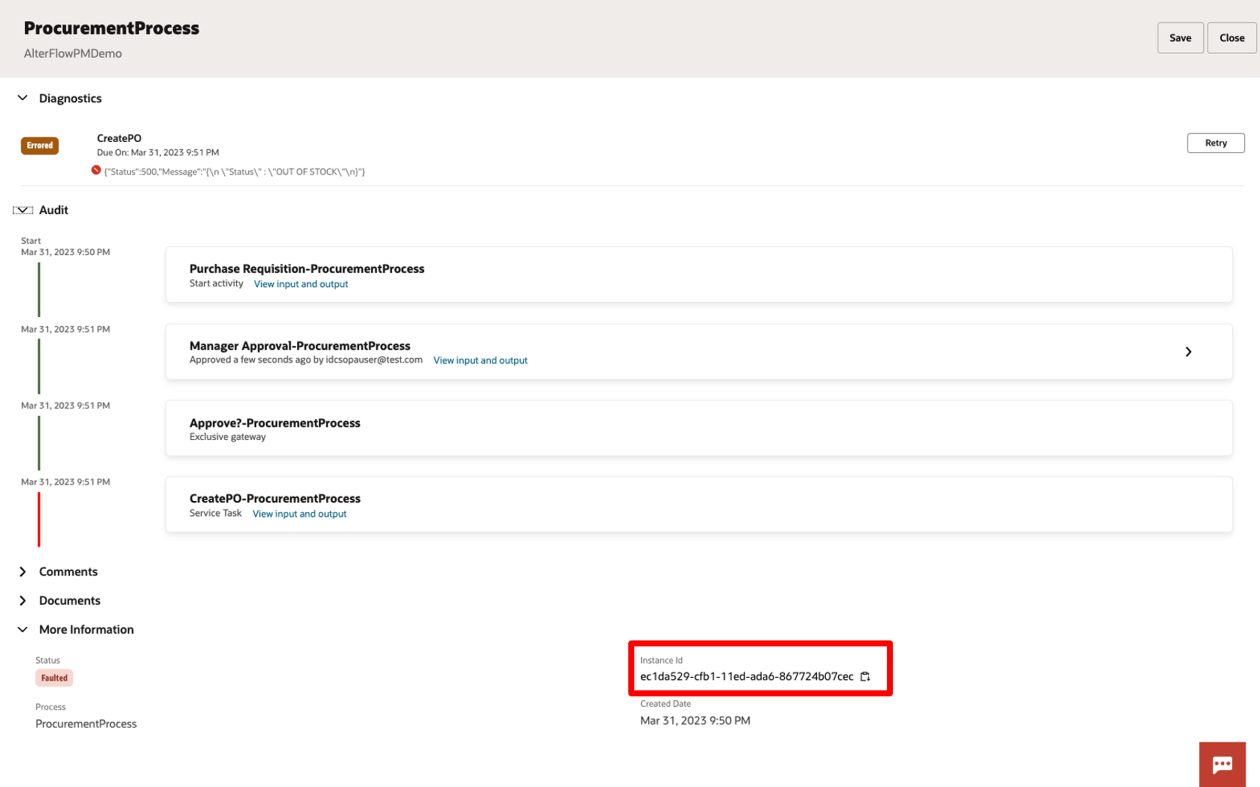Screen dimensions: 1260x787
Task: Open View input and output for Manager Approval
Action: [x=480, y=360]
